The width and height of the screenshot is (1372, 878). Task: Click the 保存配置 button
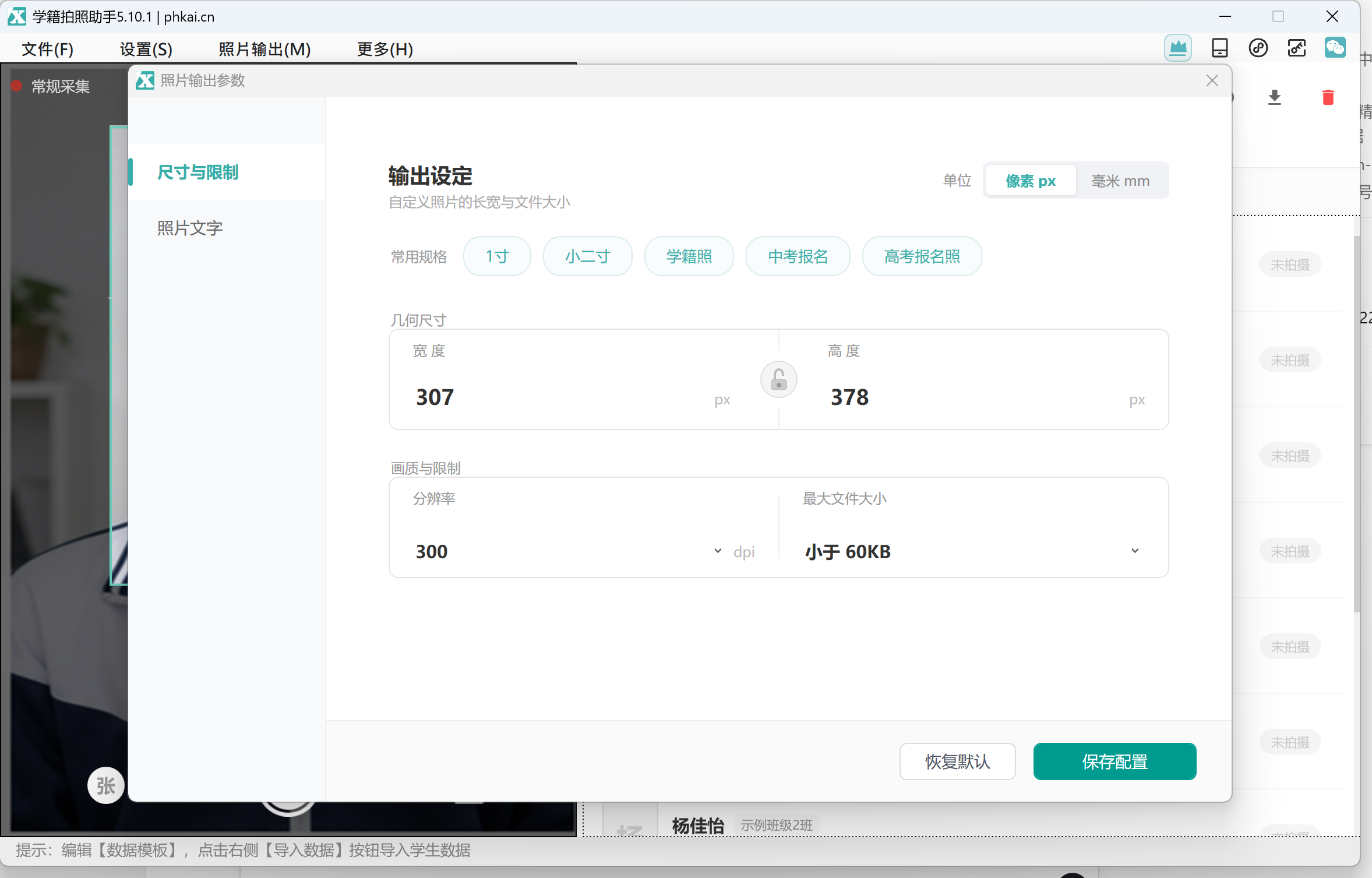click(x=1114, y=761)
